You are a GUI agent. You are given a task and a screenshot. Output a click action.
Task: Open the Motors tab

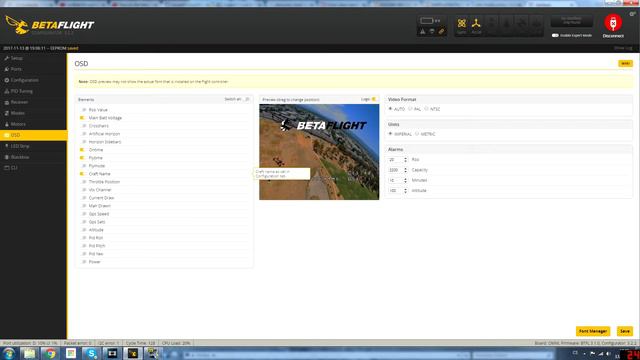coord(33,124)
